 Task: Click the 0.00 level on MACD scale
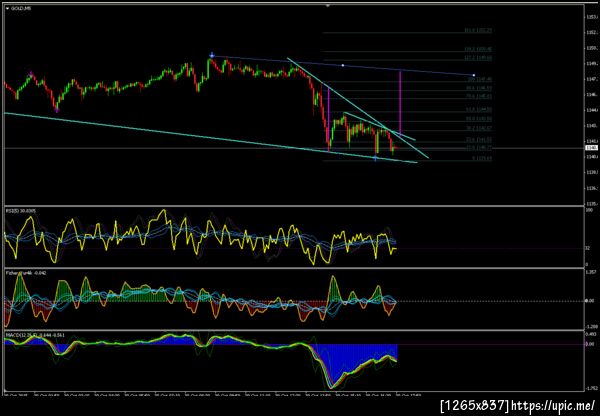tap(590, 344)
